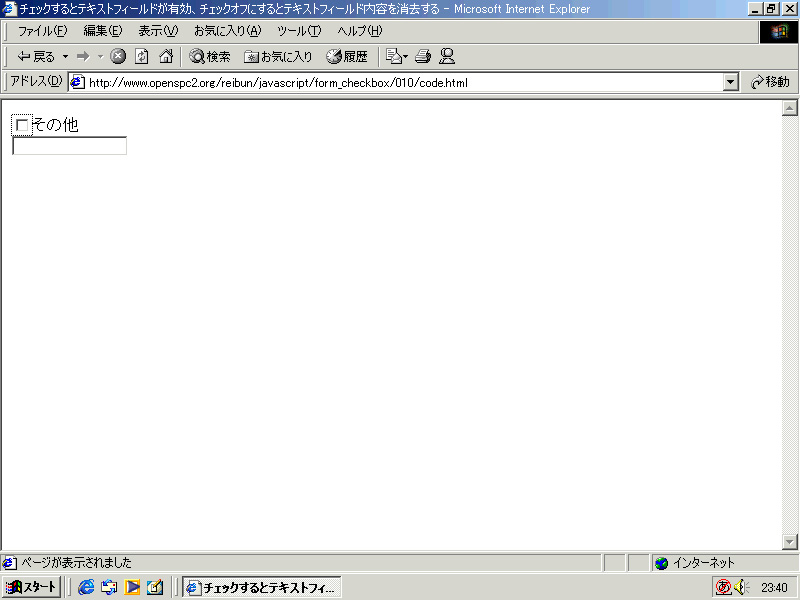800x600 pixels.
Task: Launch Windows Media Player quick launch icon
Action: click(x=132, y=587)
